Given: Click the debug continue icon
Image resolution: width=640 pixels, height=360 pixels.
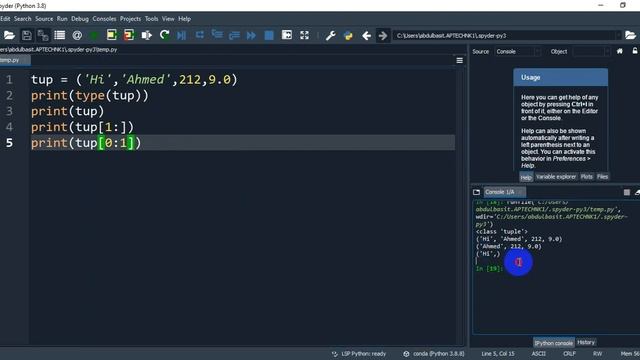Looking at the screenshot, I should pos(251,36).
